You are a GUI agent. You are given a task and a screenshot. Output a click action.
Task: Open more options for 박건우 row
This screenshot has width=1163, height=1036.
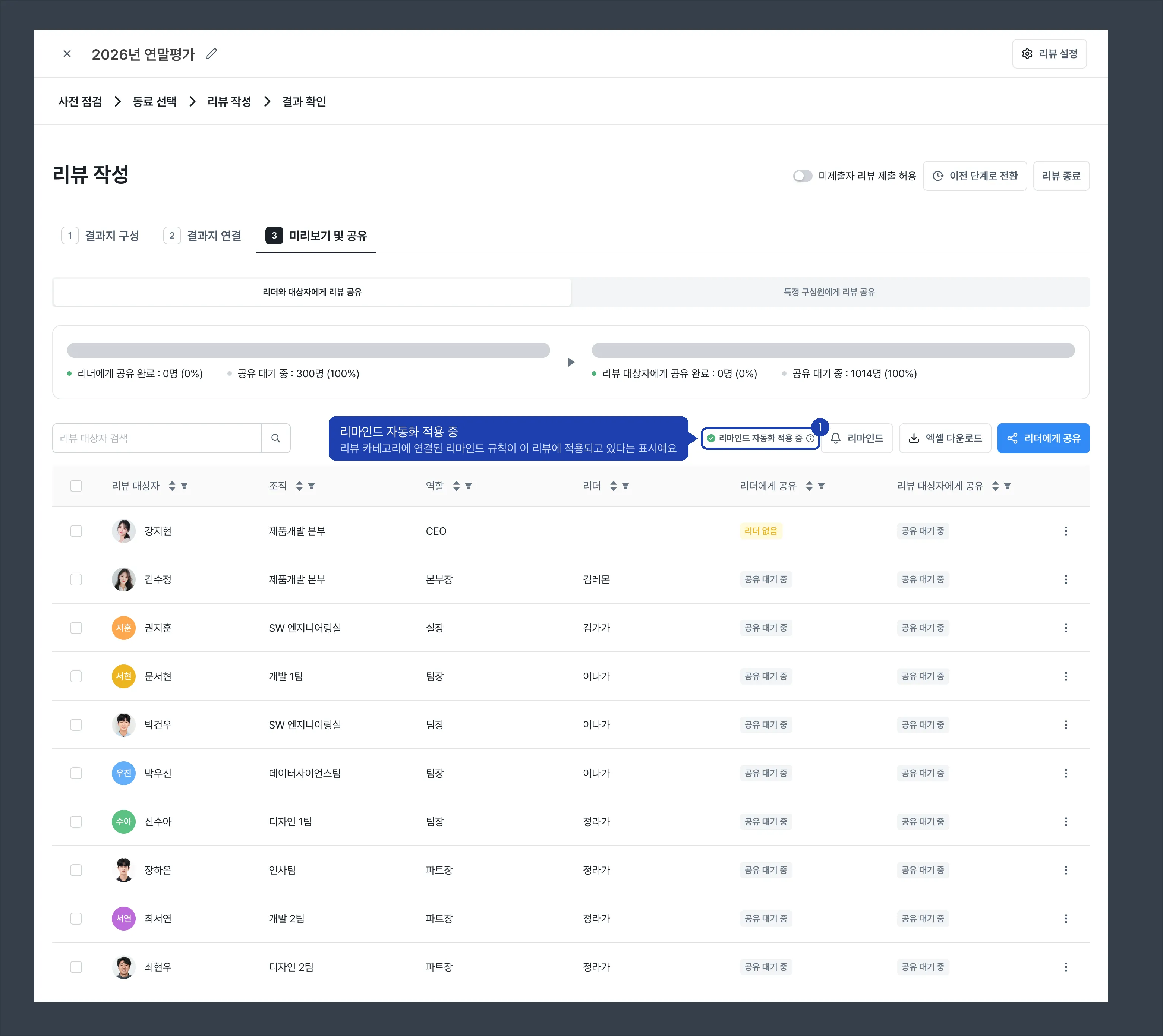point(1066,724)
